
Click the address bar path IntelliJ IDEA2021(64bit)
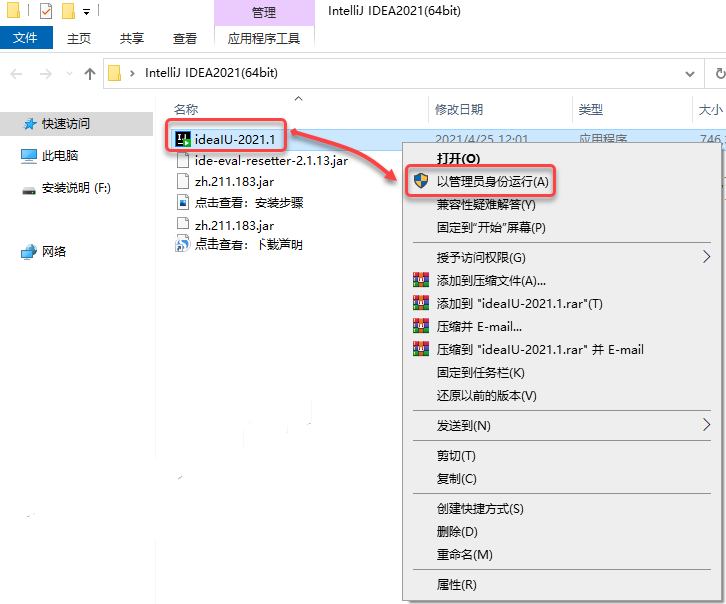tap(212, 73)
